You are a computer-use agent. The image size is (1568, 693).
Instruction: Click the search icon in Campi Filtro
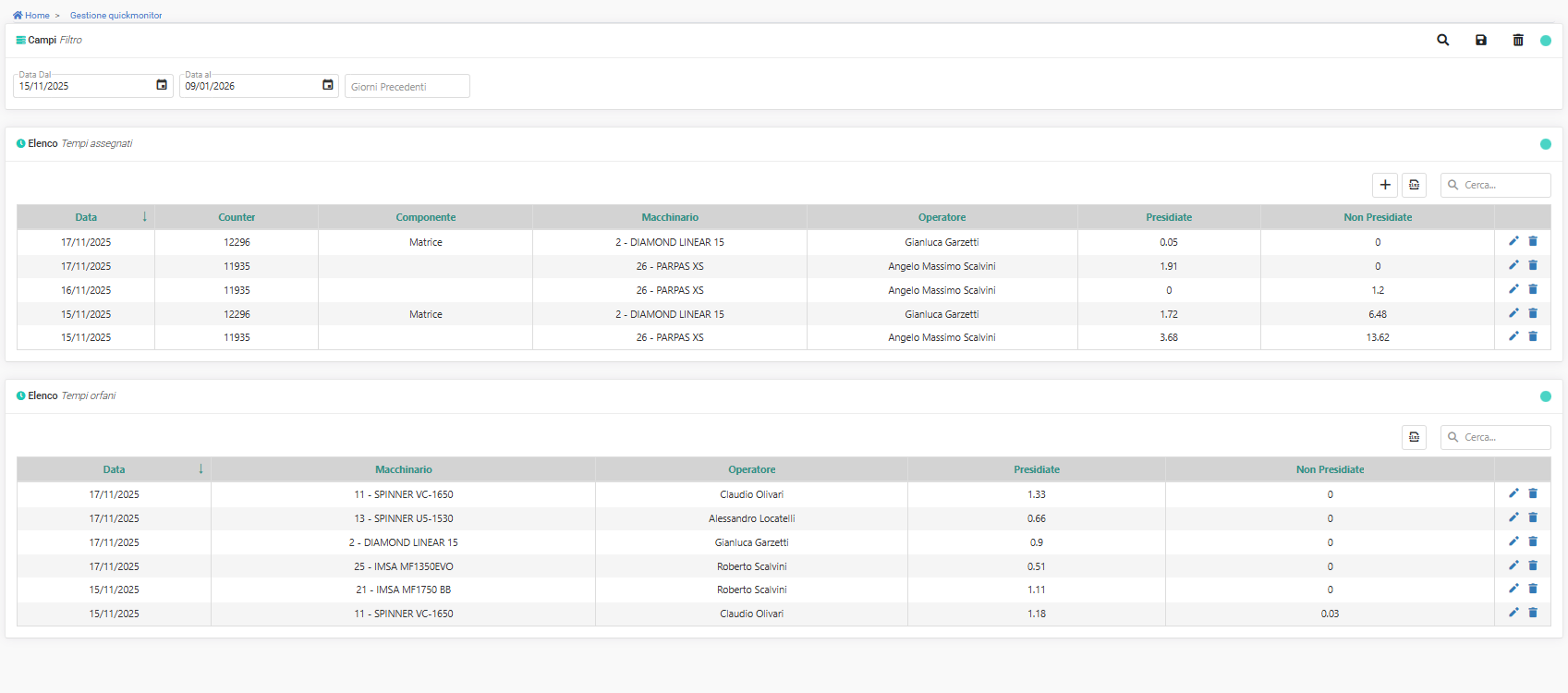[1442, 41]
